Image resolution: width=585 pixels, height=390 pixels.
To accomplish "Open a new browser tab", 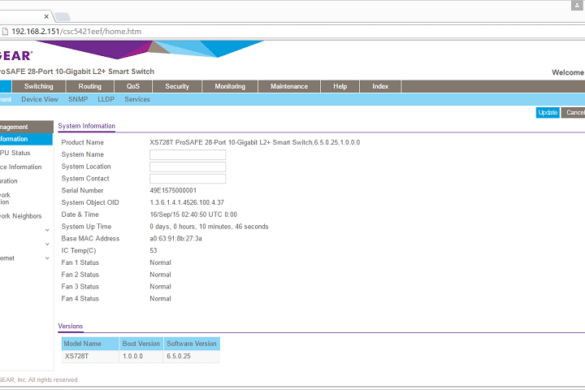I will [62, 17].
